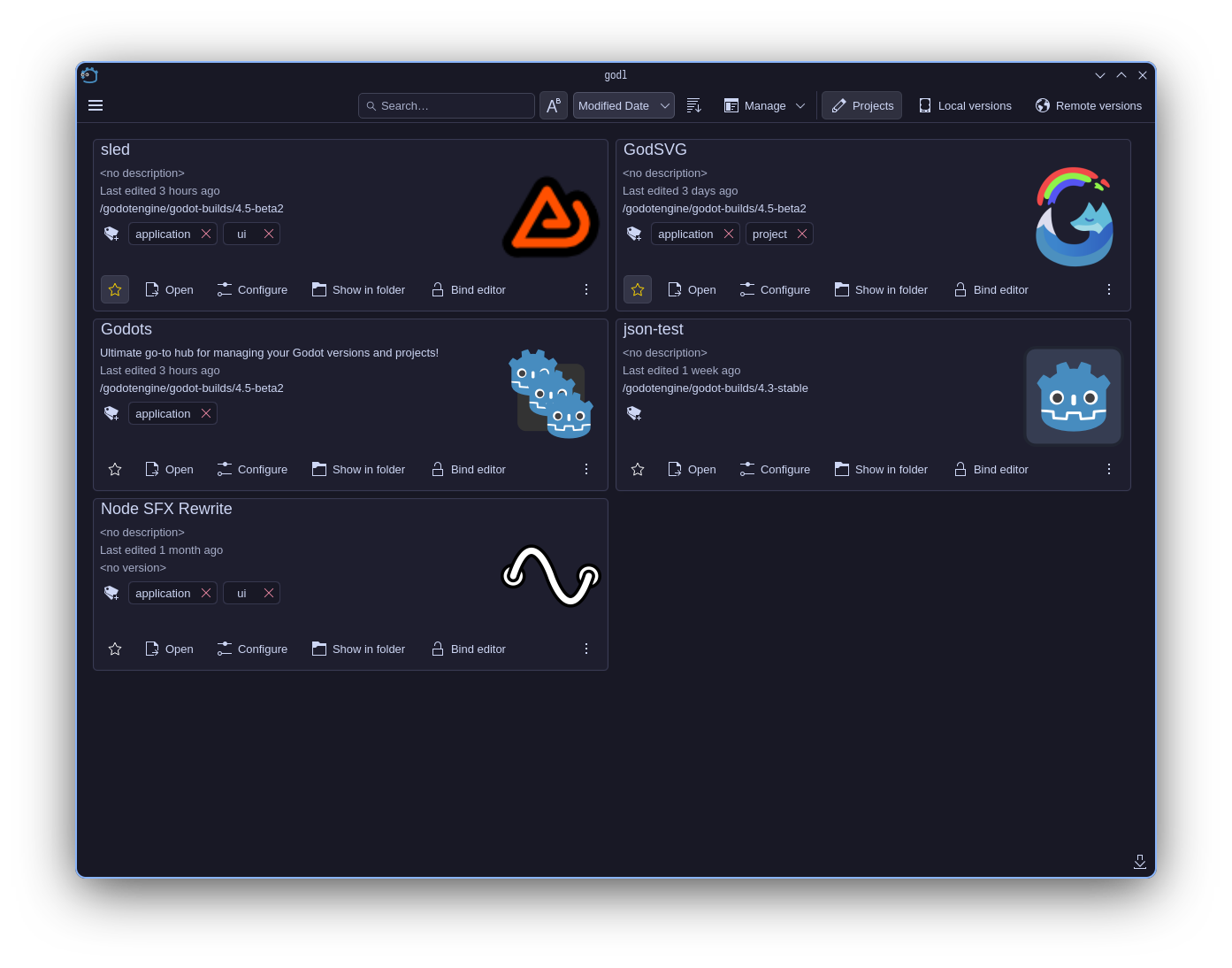
Task: Add a tag to json-test project
Action: [x=634, y=413]
